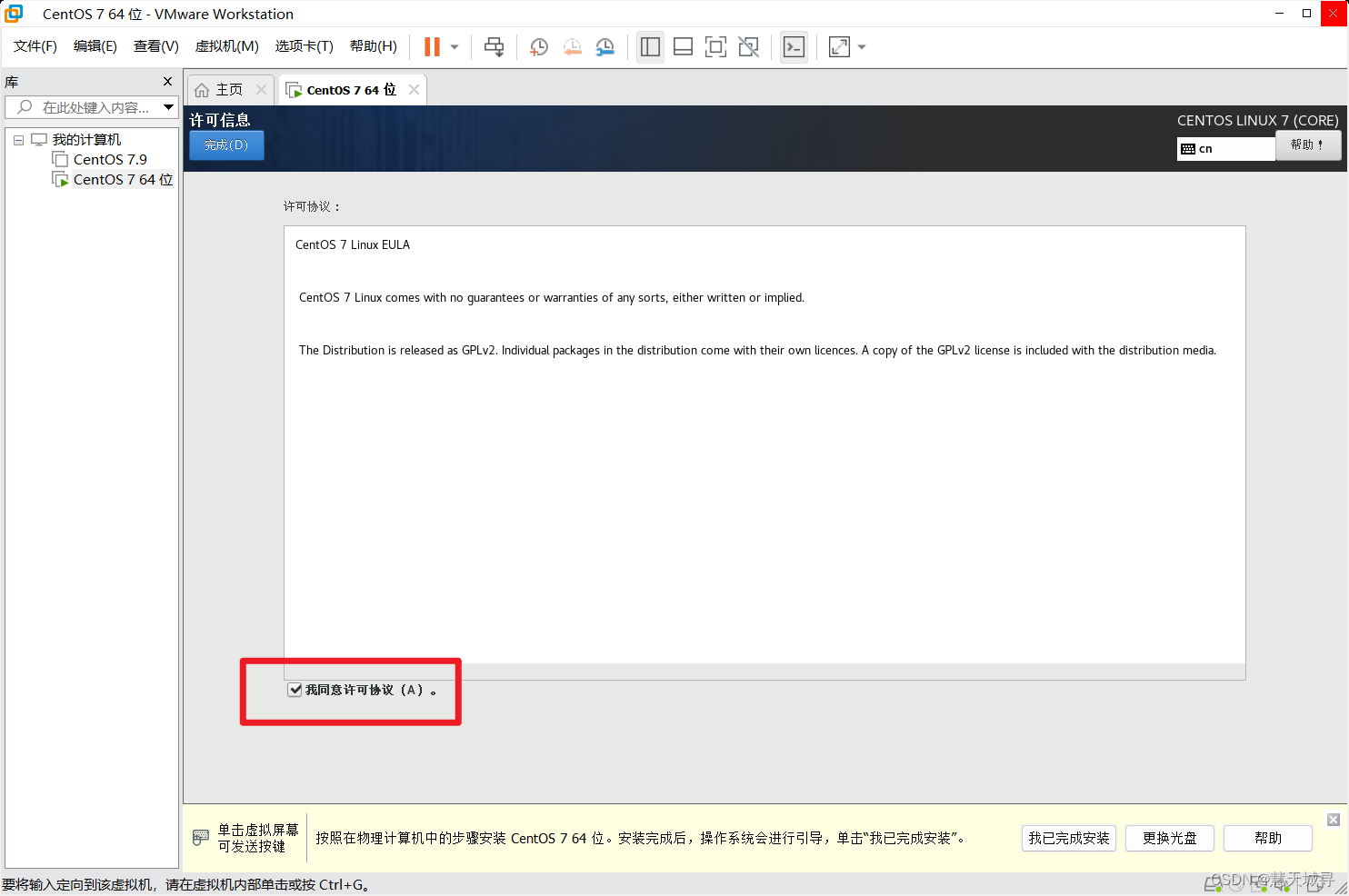Screen dimensions: 1349x896
Task: Expand the stretch display dropdown arrow
Action: (862, 47)
